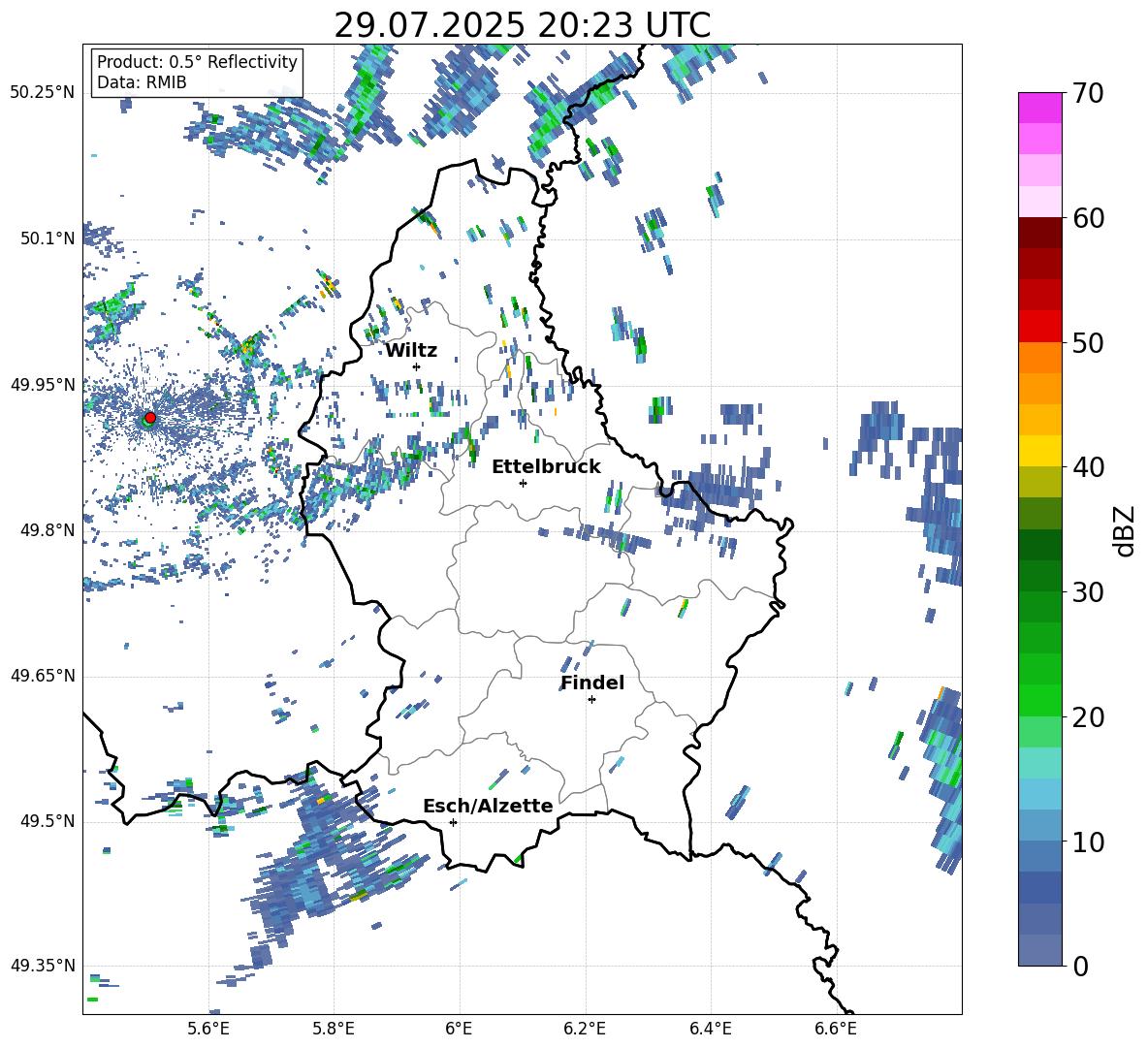Click the 50.1°N latitude label
The image size is (1148, 1048).
pyautogui.click(x=48, y=238)
